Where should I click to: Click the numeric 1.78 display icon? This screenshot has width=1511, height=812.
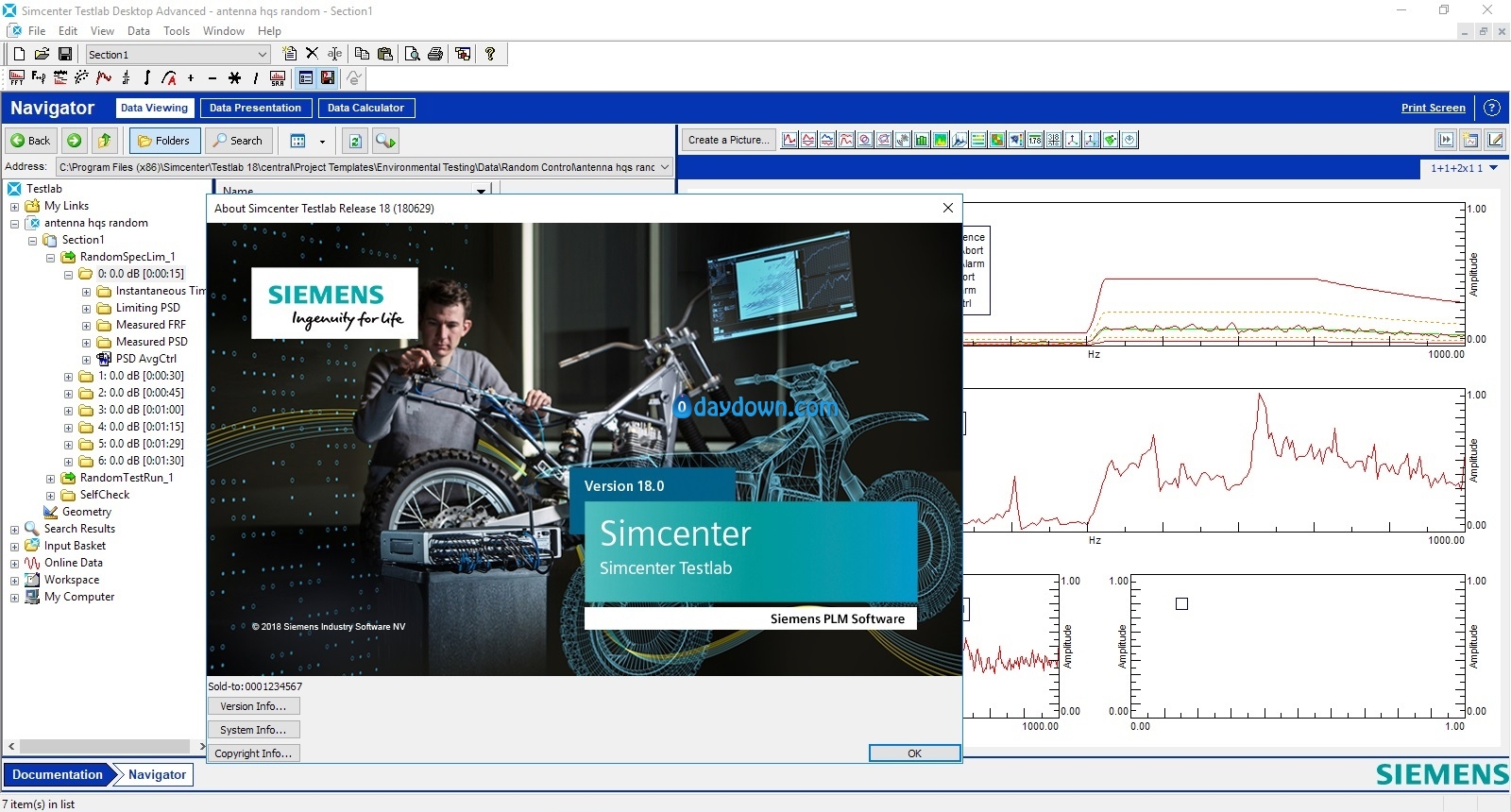pyautogui.click(x=1035, y=140)
